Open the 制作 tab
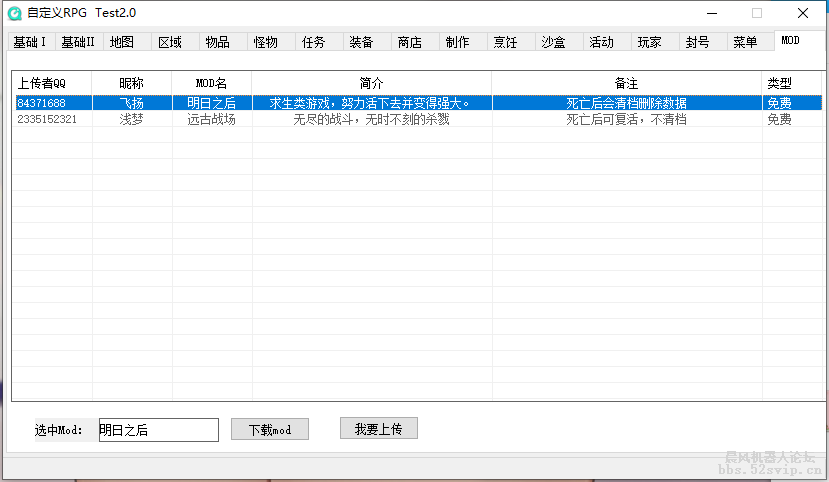Image resolution: width=829 pixels, height=482 pixels. coord(463,42)
